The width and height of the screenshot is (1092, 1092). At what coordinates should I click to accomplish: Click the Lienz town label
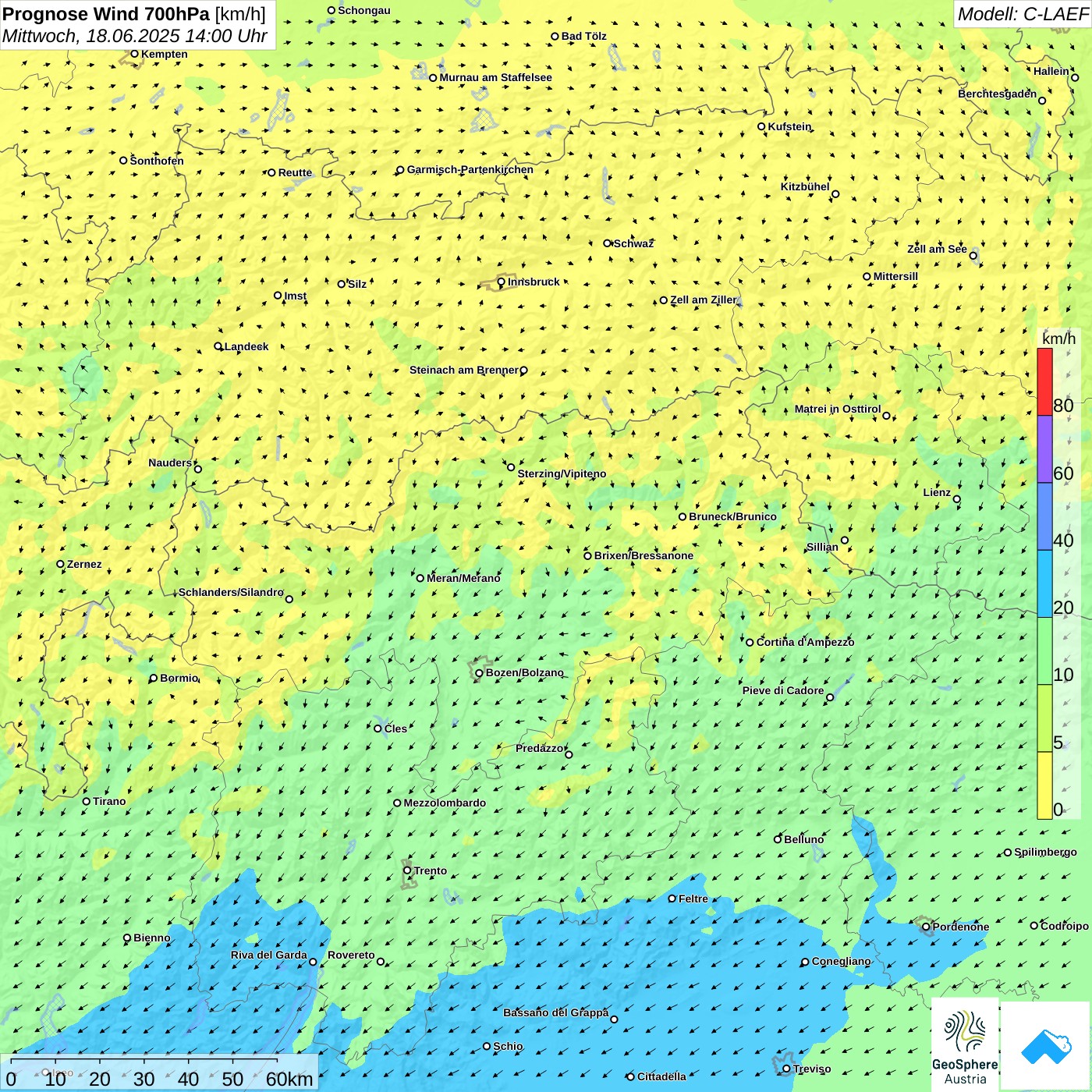[937, 492]
